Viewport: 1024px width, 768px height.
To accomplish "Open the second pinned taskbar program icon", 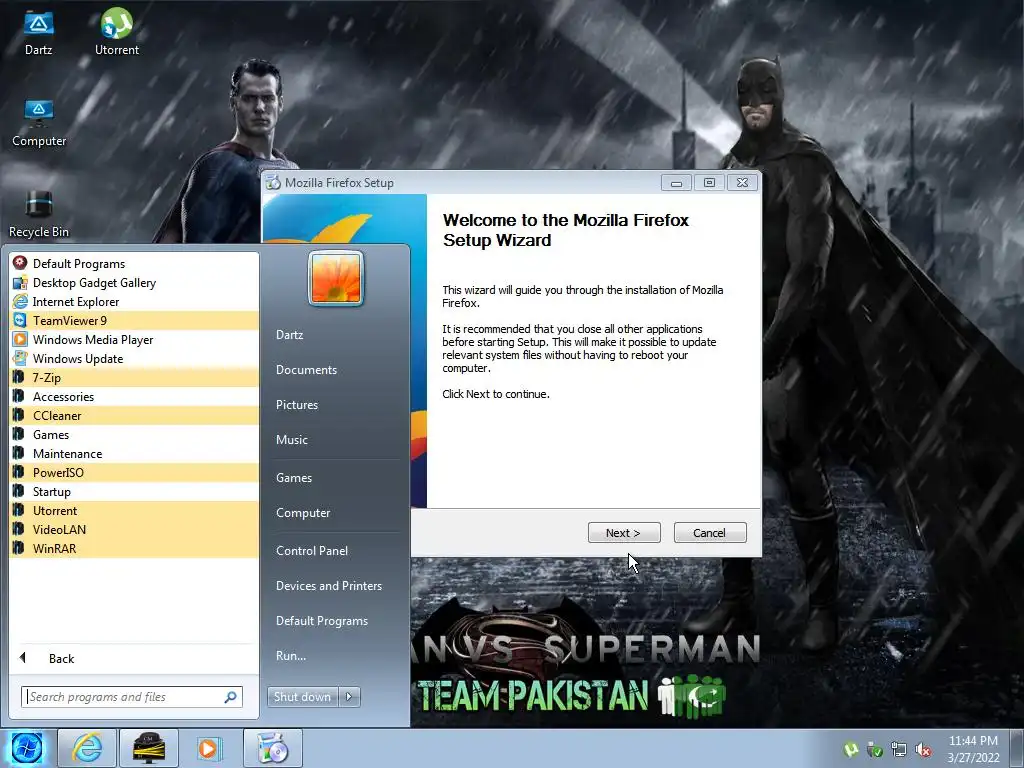I will 148,748.
